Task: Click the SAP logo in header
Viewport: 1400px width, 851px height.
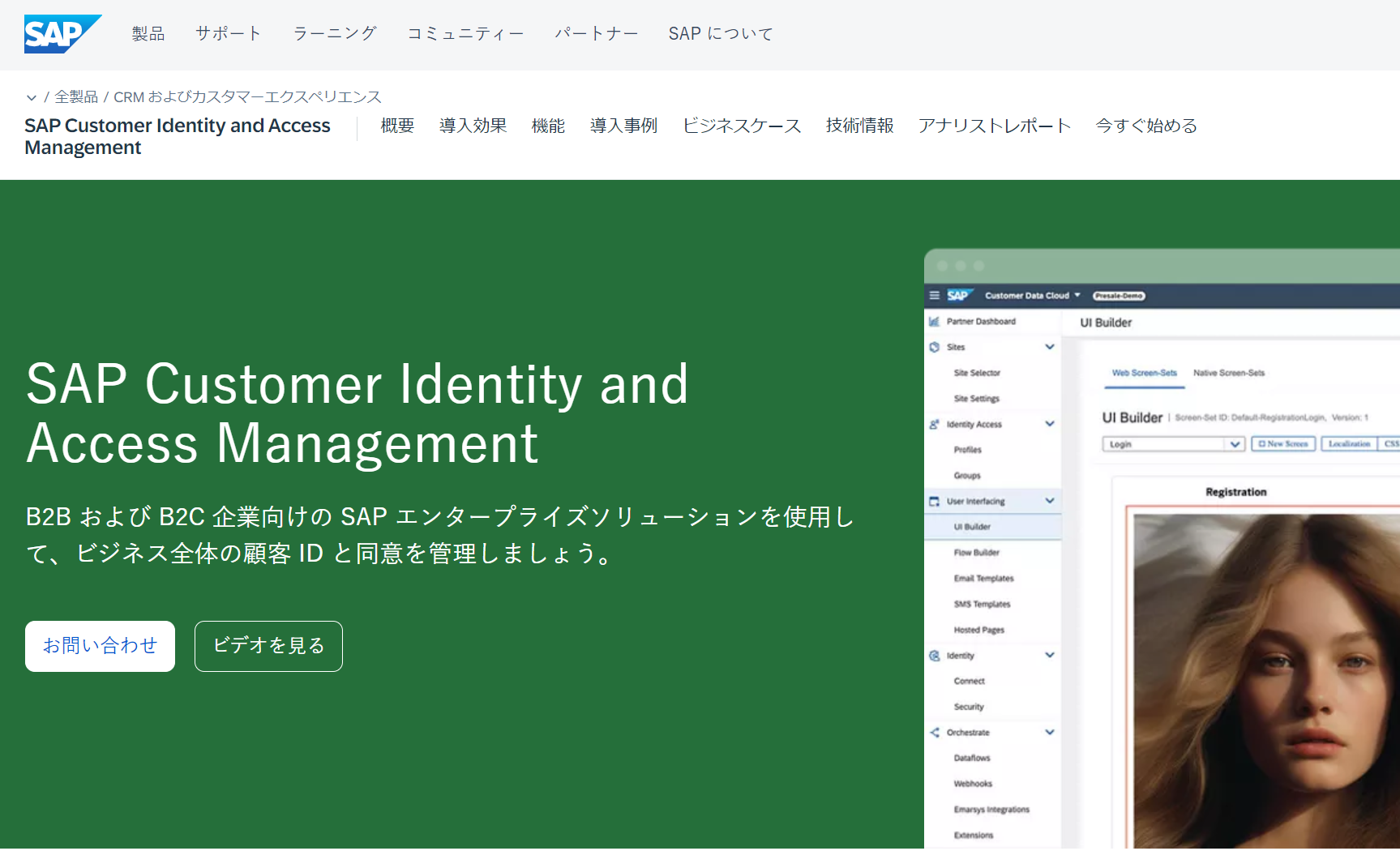Action: 62,34
